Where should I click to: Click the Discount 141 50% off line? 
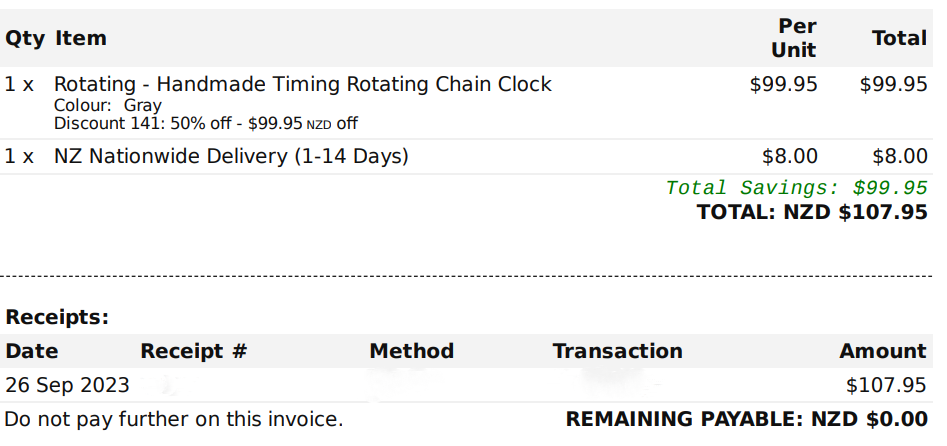206,124
